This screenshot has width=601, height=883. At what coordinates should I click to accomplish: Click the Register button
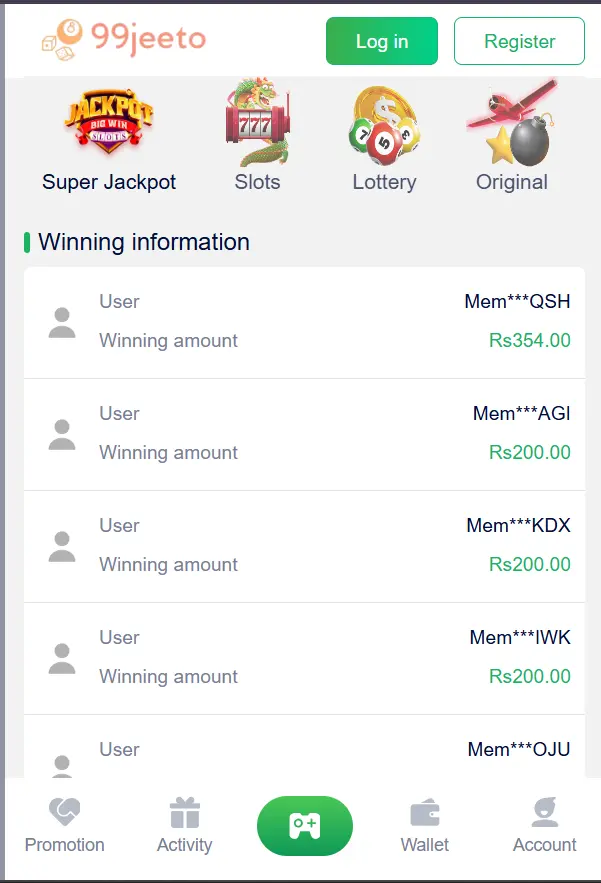519,41
